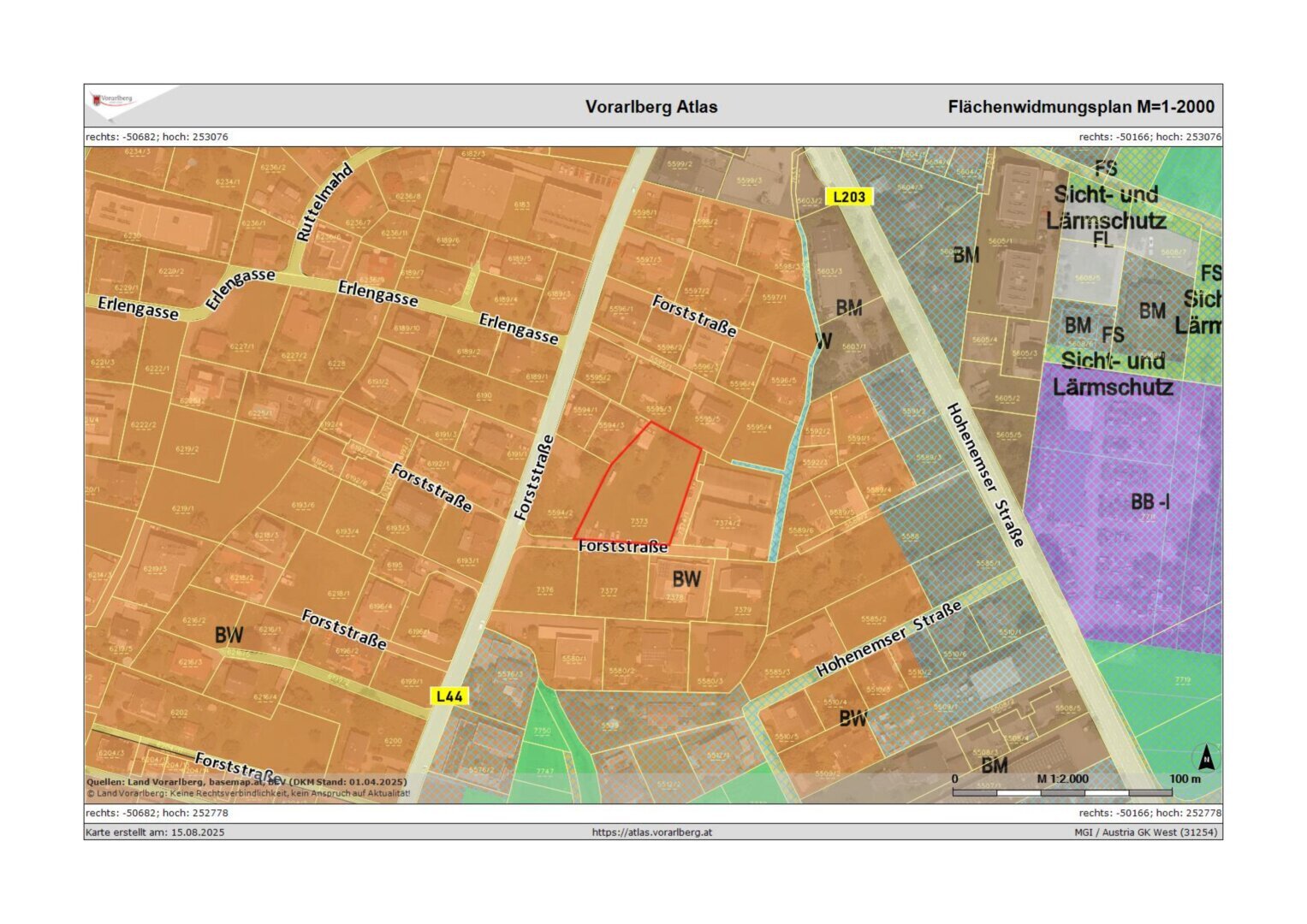Click the north arrow compass icon
Image resolution: width=1307 pixels, height=924 pixels.
pos(1205,757)
